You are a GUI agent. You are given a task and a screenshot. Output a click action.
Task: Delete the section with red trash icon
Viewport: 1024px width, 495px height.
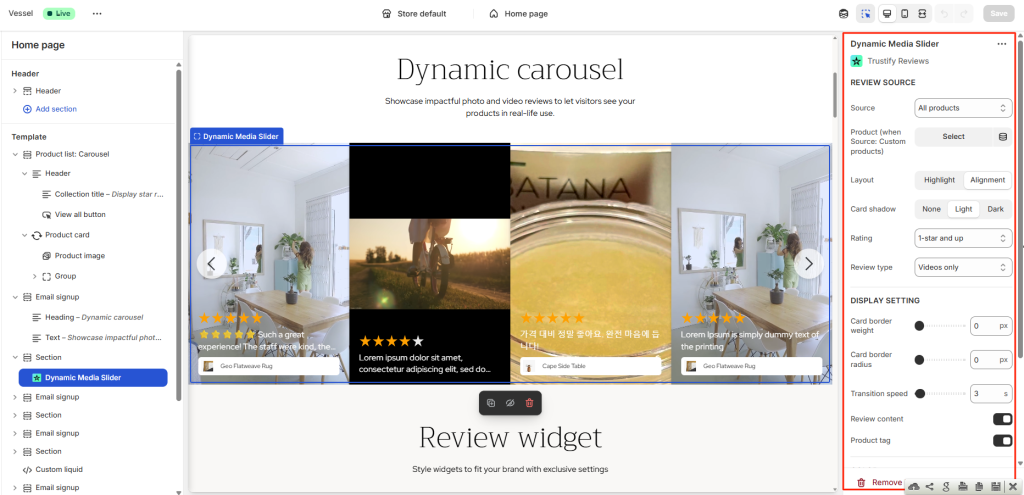[x=529, y=403]
